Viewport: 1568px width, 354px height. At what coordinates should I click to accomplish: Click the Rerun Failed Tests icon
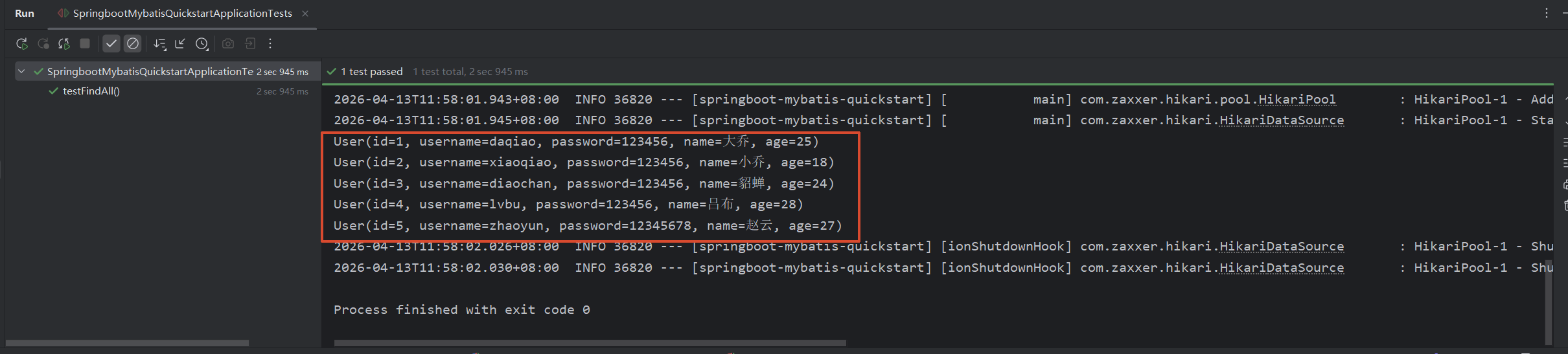43,43
